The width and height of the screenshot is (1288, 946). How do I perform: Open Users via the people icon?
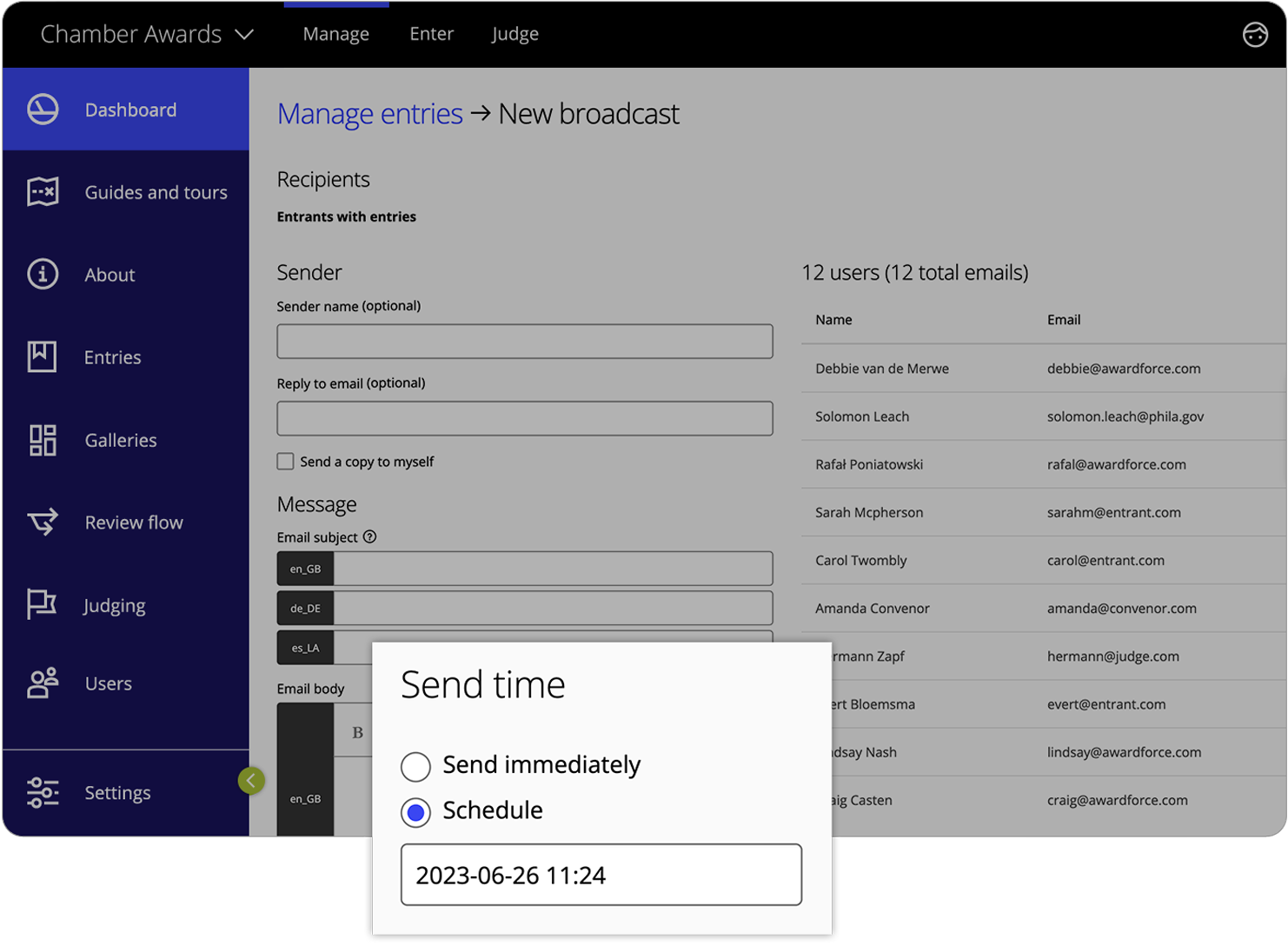42,683
